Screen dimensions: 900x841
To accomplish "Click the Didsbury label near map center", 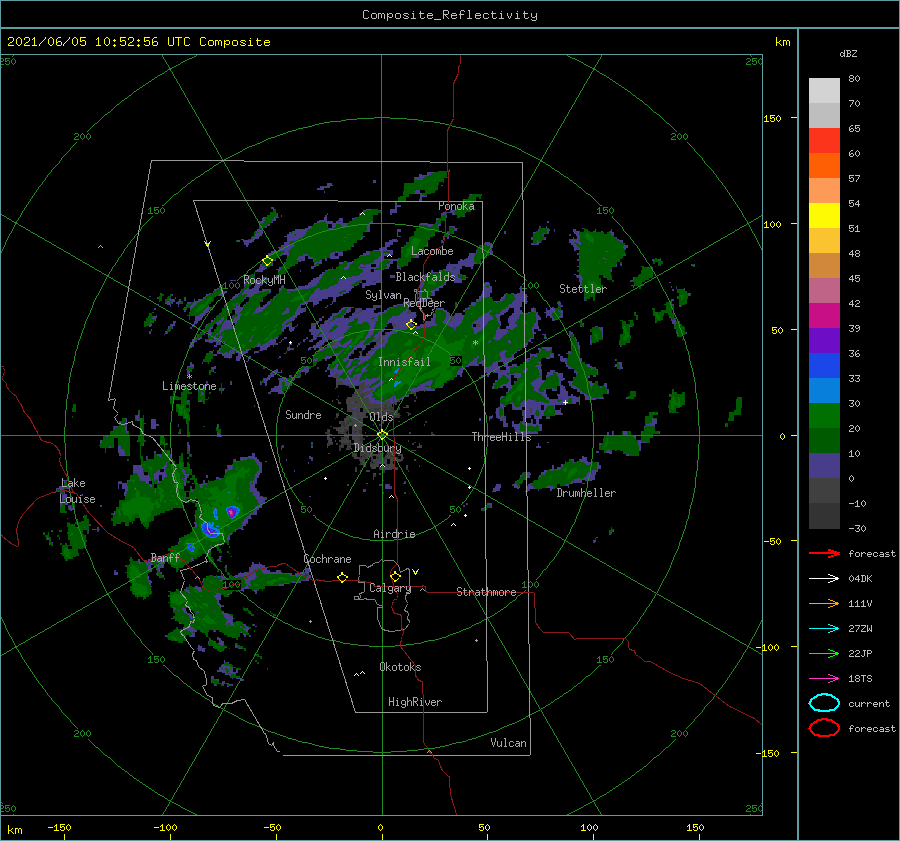I will coord(377,448).
